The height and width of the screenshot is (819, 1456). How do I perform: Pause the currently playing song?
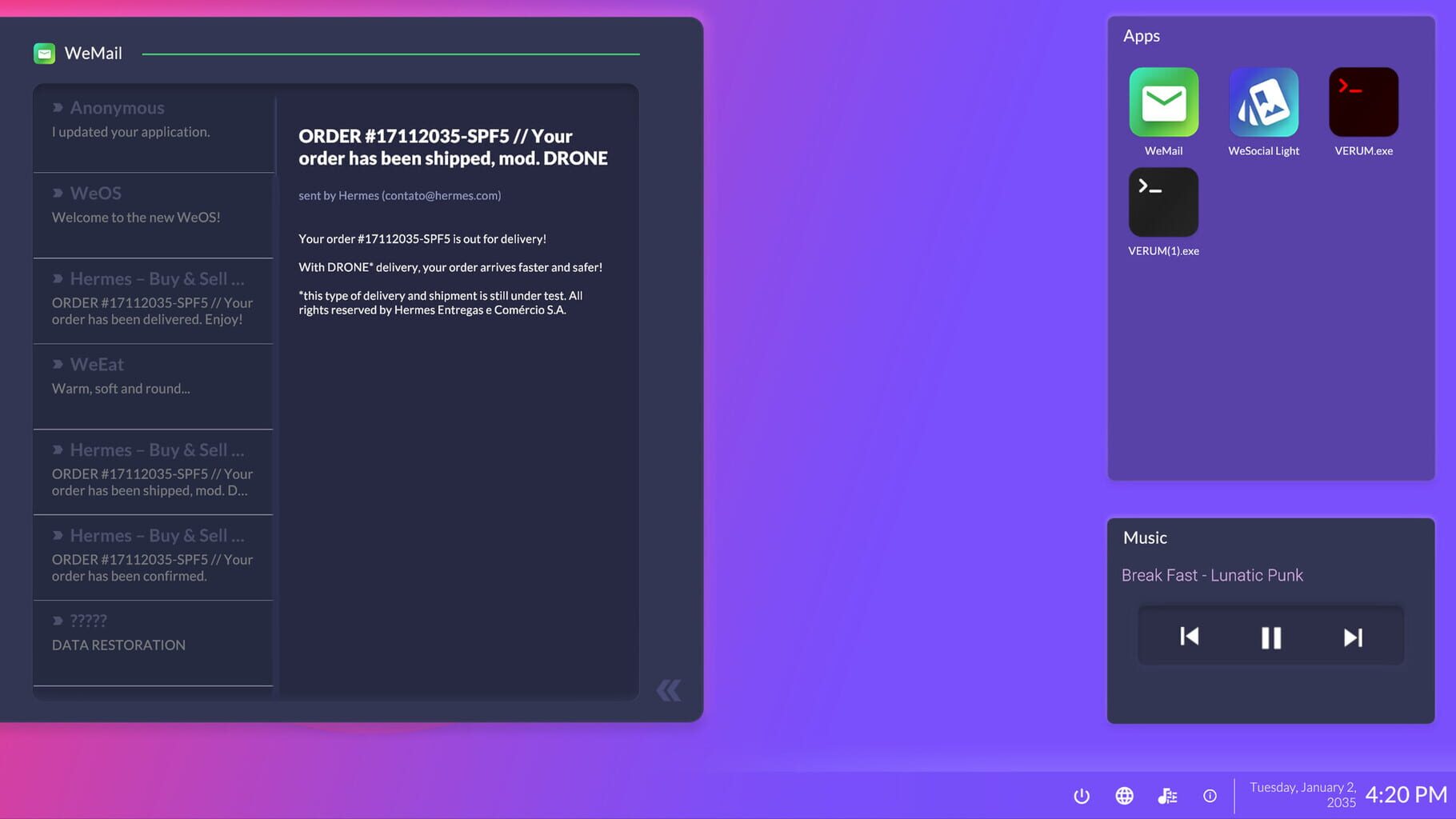(x=1270, y=637)
